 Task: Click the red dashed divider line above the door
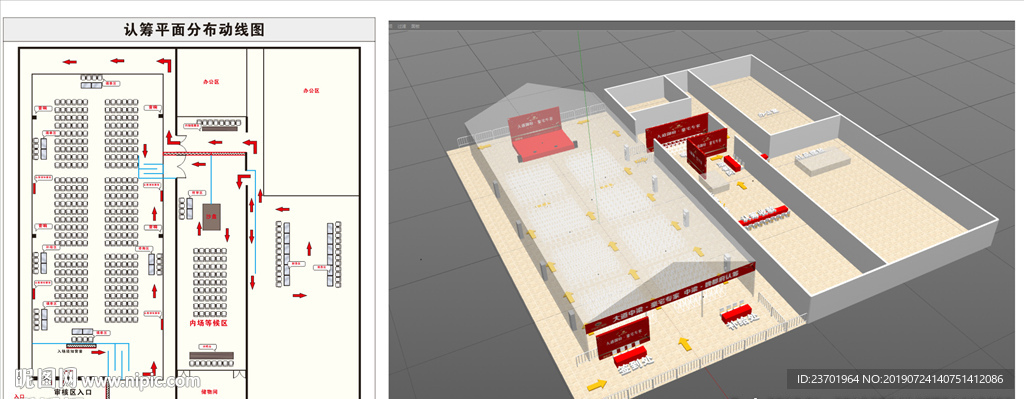click(x=204, y=153)
